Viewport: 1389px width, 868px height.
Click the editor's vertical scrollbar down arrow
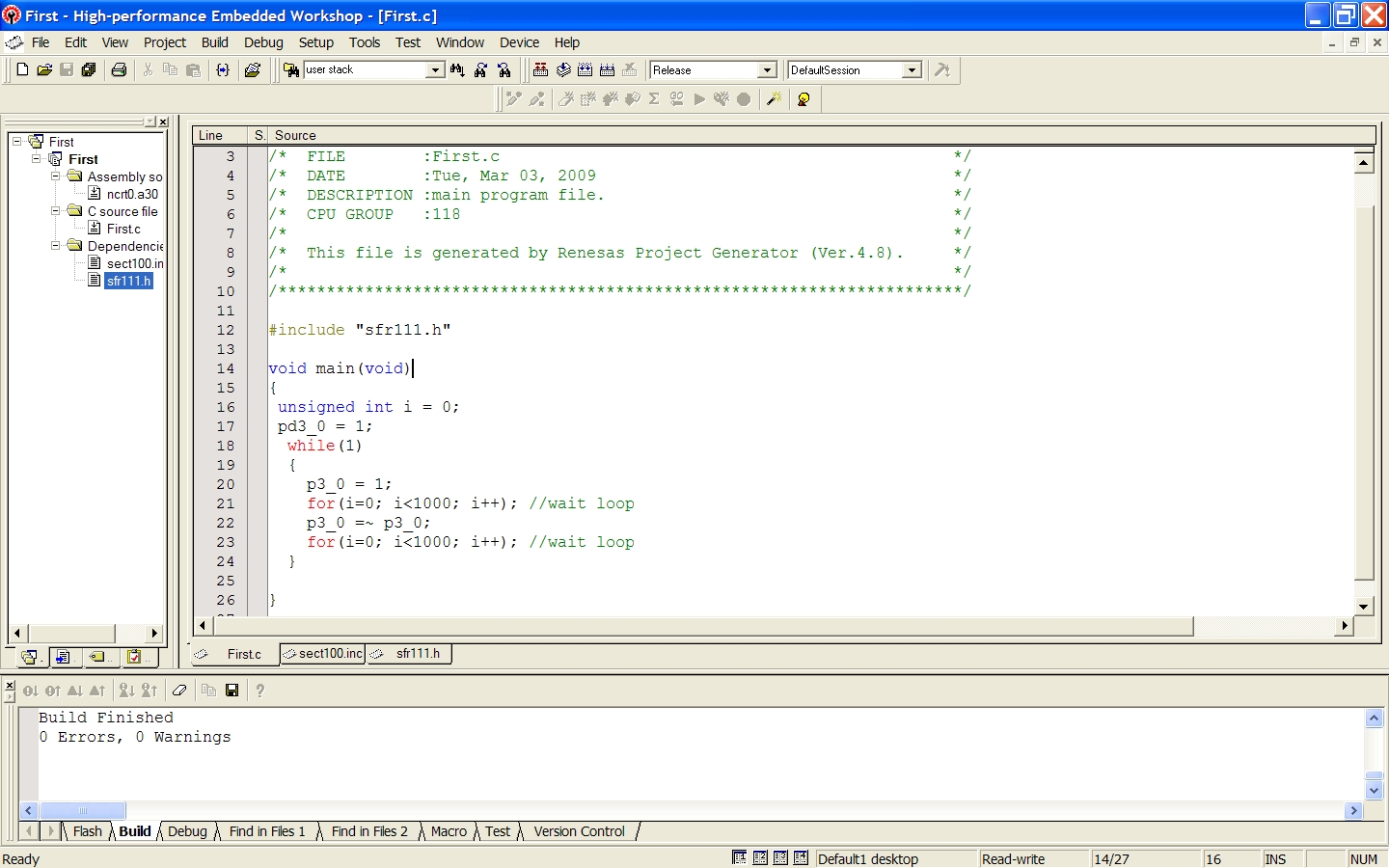pos(1363,606)
